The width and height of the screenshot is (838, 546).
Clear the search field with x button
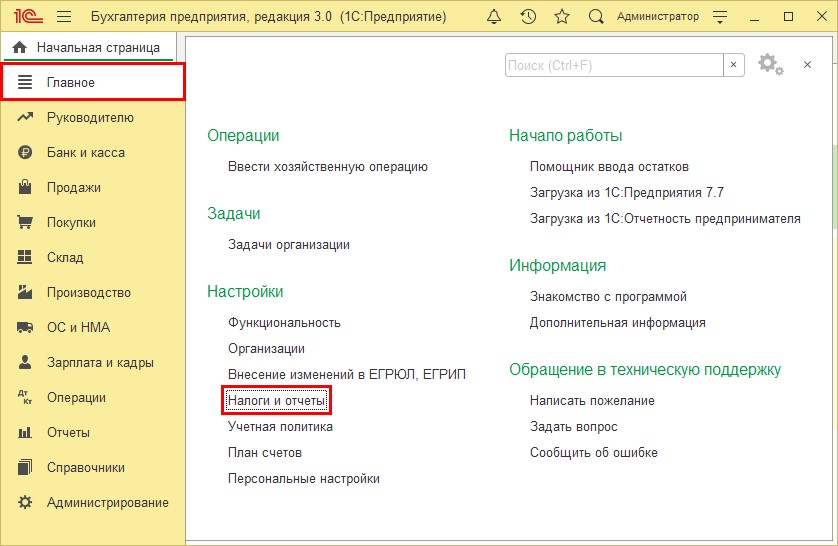click(x=734, y=65)
